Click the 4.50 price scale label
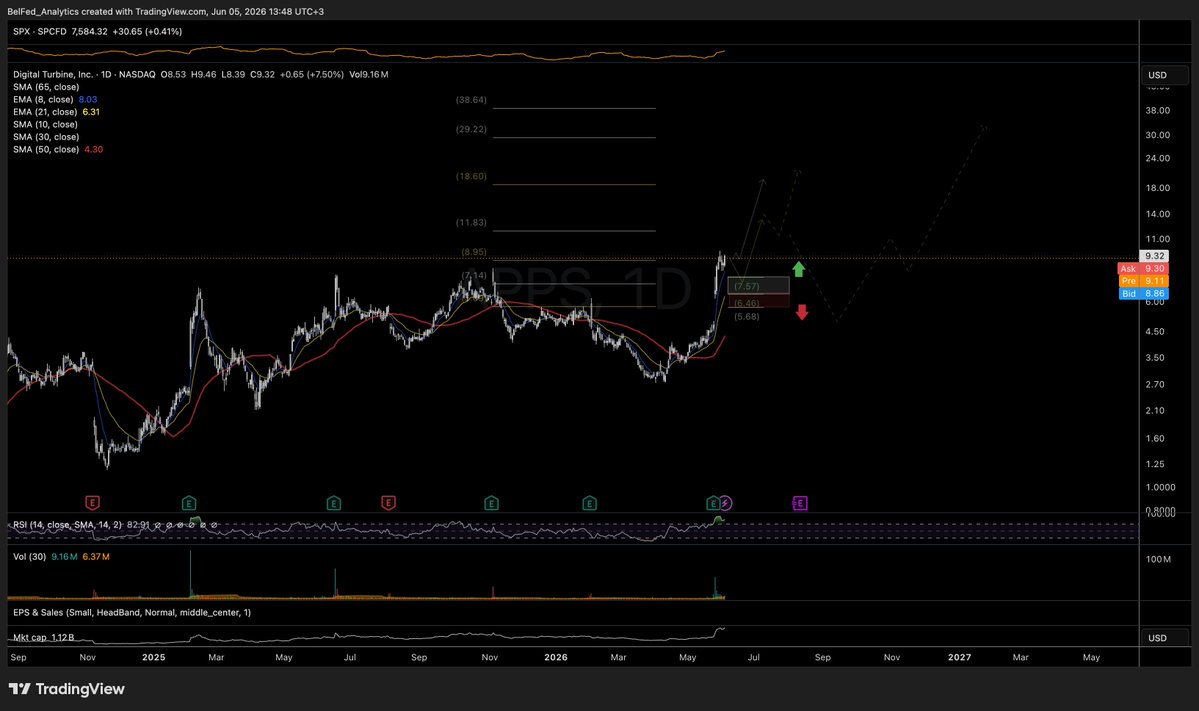 click(1155, 332)
